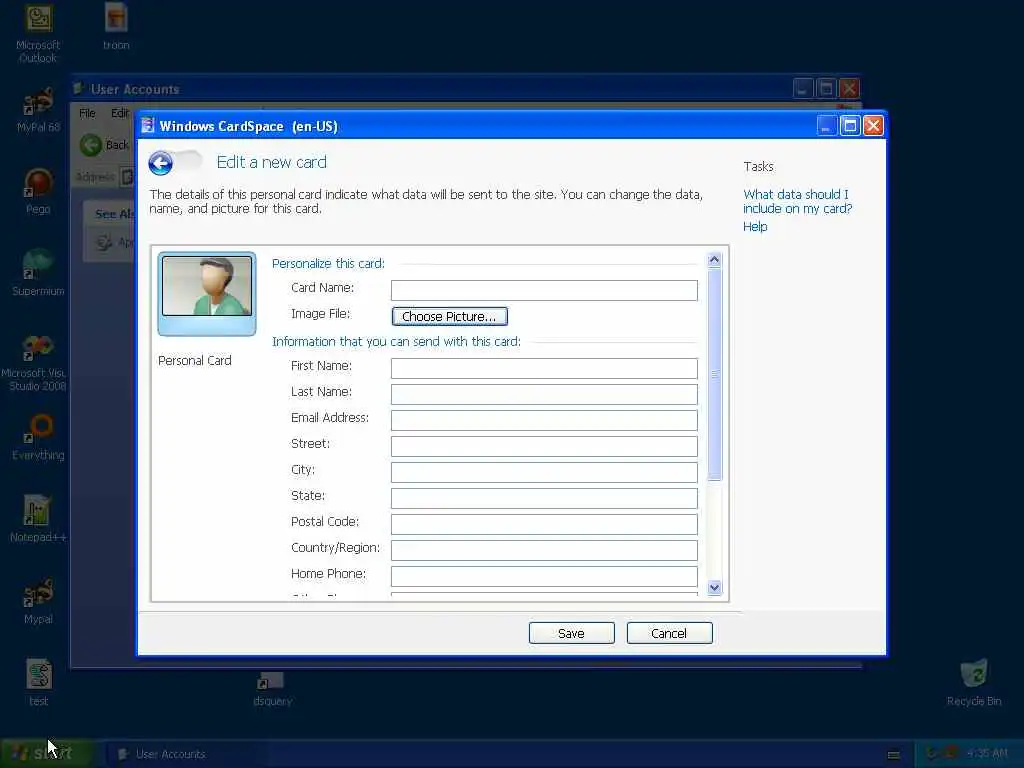Open File menu in User Accounts window
This screenshot has height=768, width=1024.
click(x=87, y=113)
